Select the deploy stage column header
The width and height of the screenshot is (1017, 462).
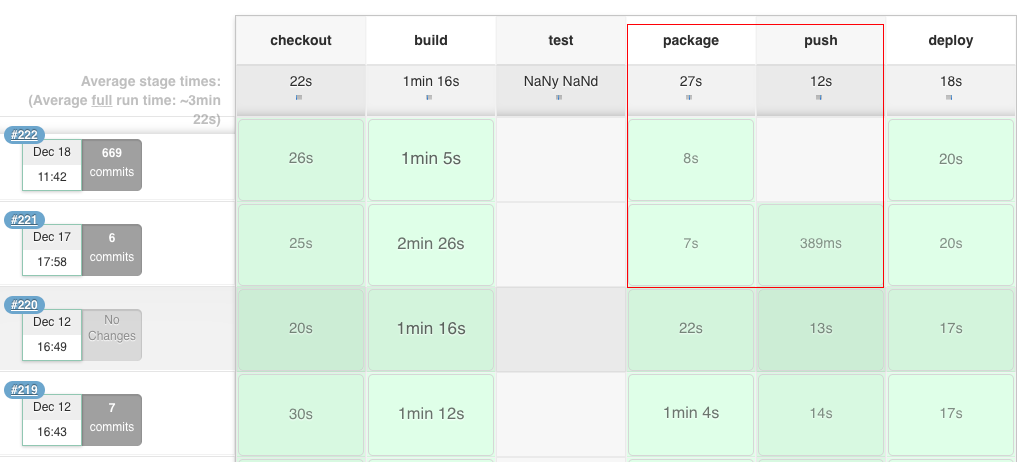[x=950, y=41]
